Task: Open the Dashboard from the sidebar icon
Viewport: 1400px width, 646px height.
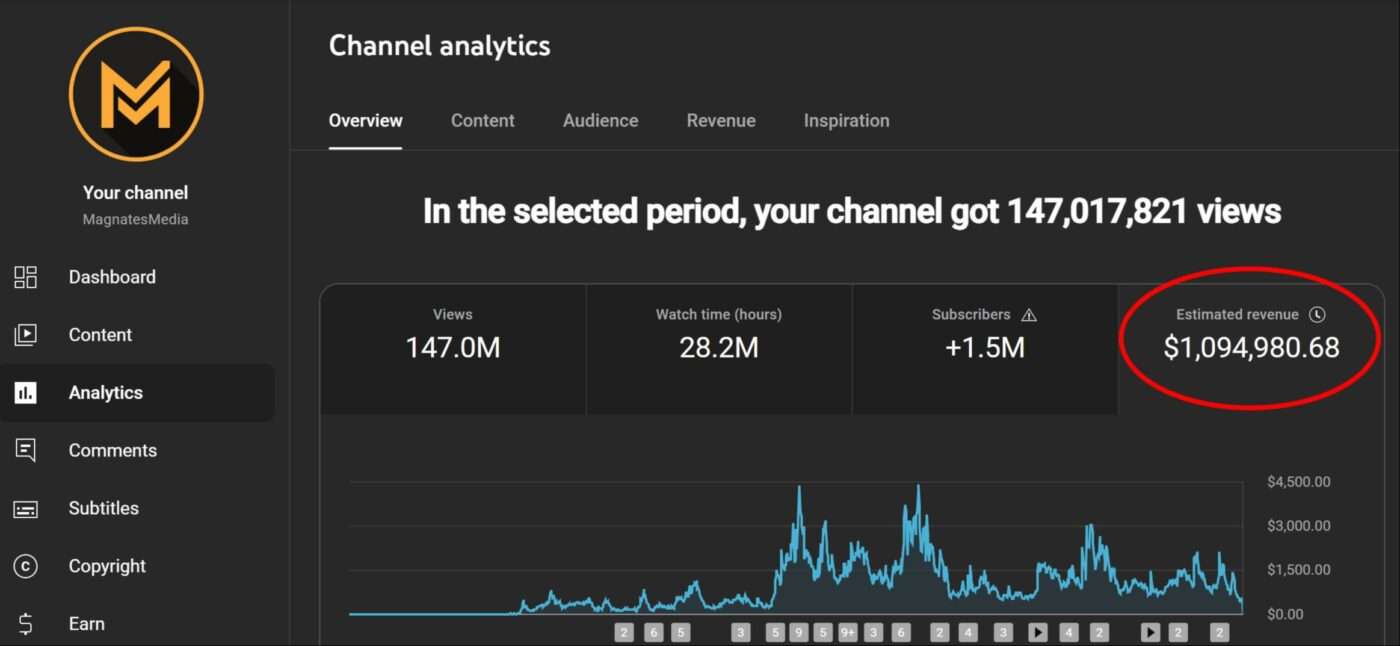Action: [x=26, y=277]
